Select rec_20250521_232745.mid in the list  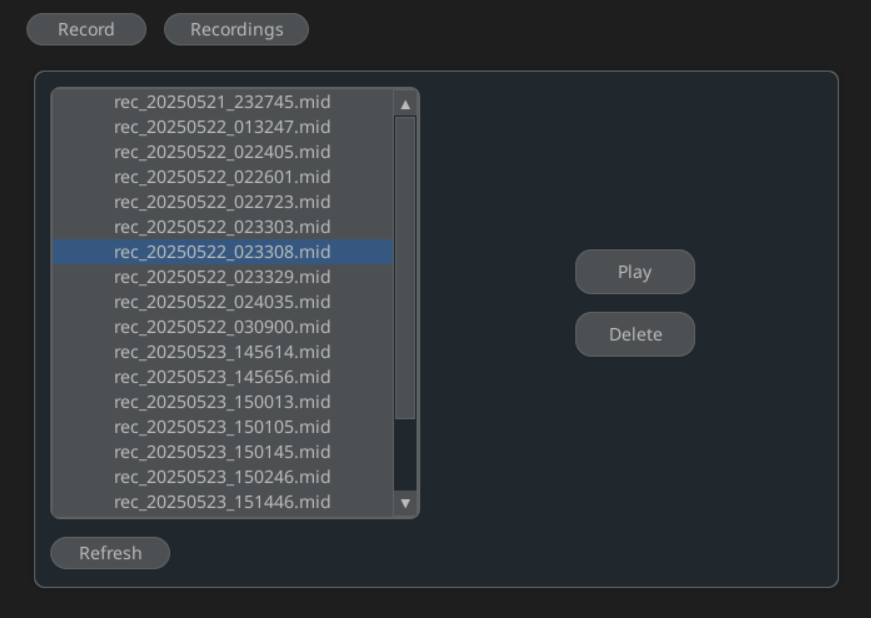click(x=222, y=102)
